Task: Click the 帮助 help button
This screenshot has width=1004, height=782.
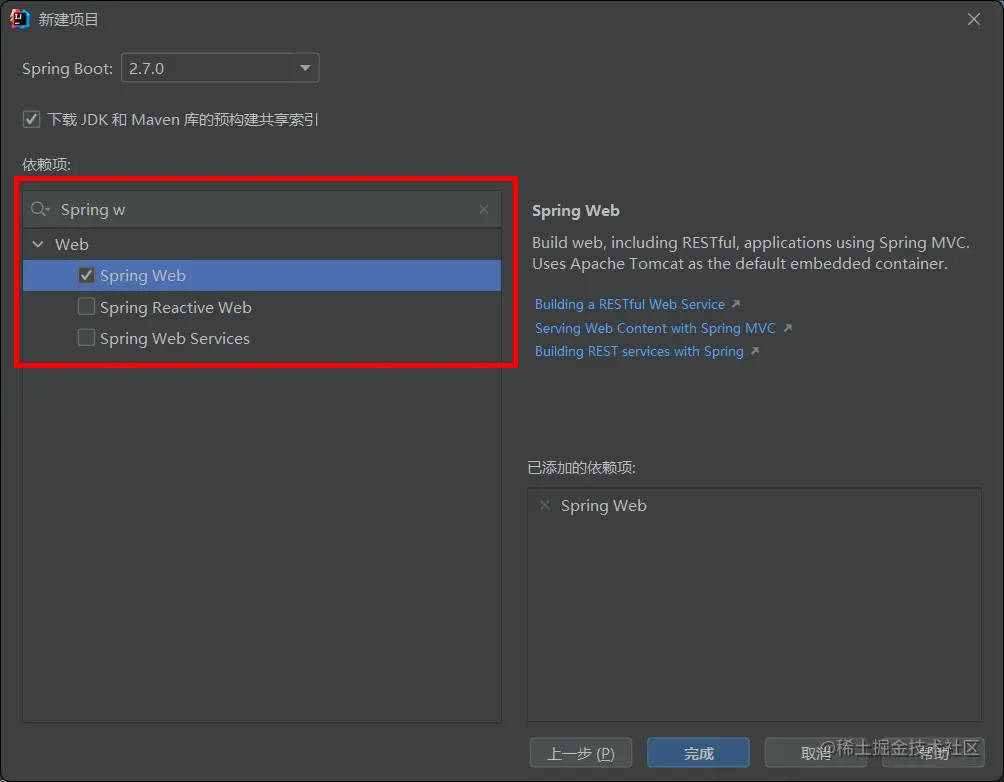Action: pyautogui.click(x=934, y=753)
